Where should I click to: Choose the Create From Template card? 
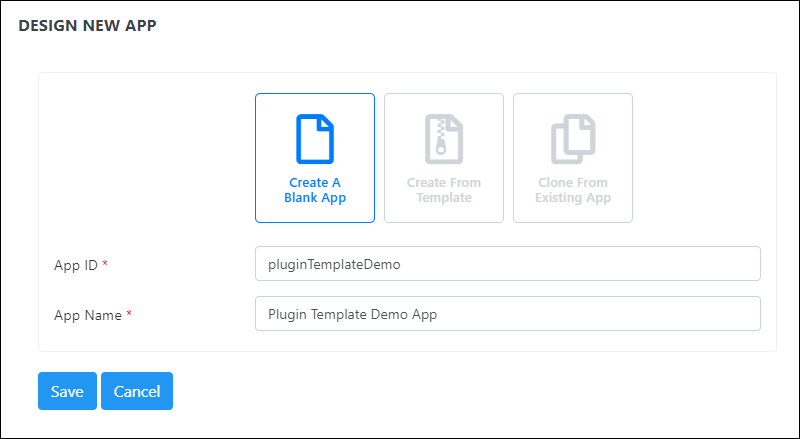click(x=444, y=158)
